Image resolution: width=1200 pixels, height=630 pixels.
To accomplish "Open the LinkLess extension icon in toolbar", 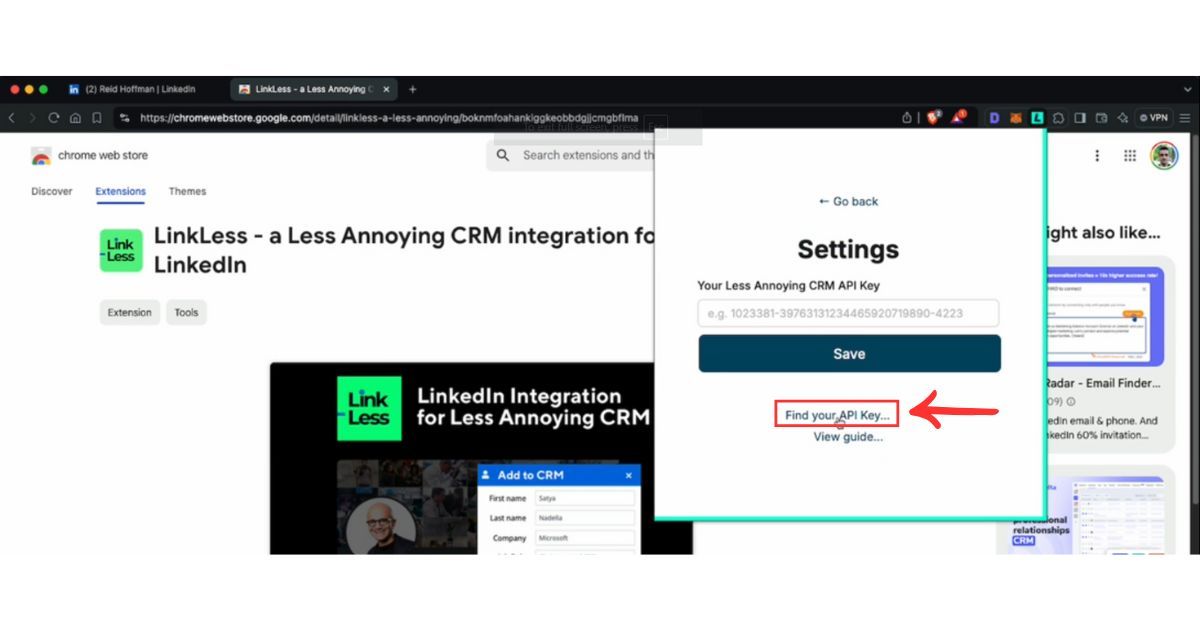I will click(x=1038, y=118).
